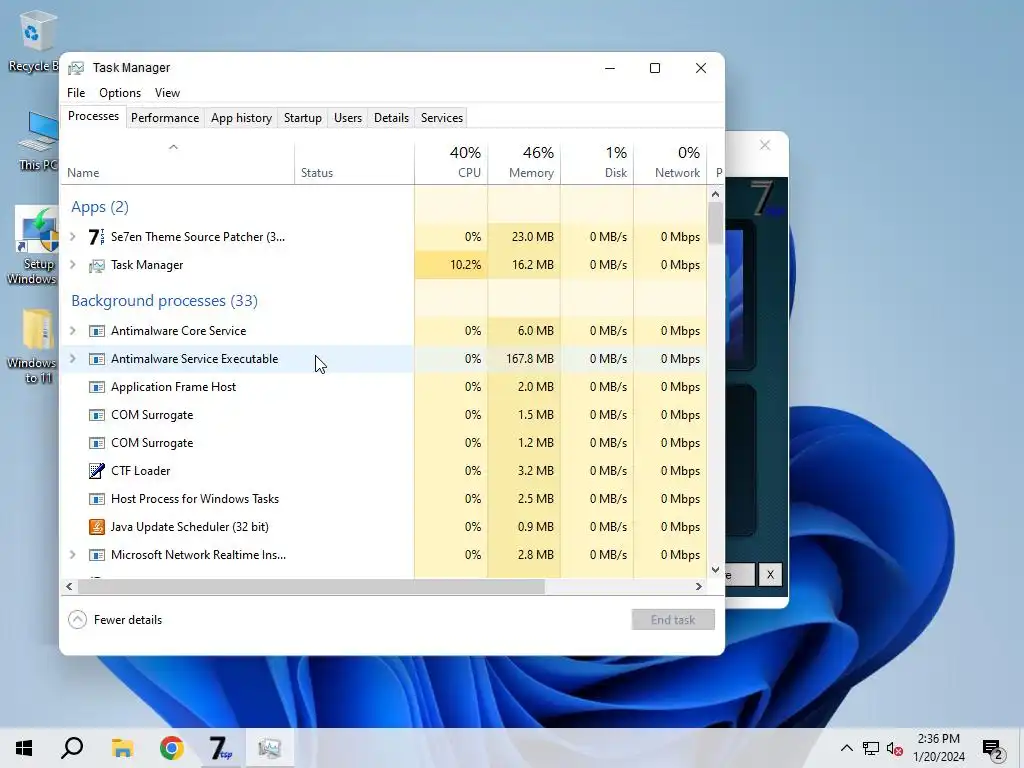The image size is (1024, 768).
Task: Select the first COM Surrogate 1.5 MB row
Action: point(384,415)
